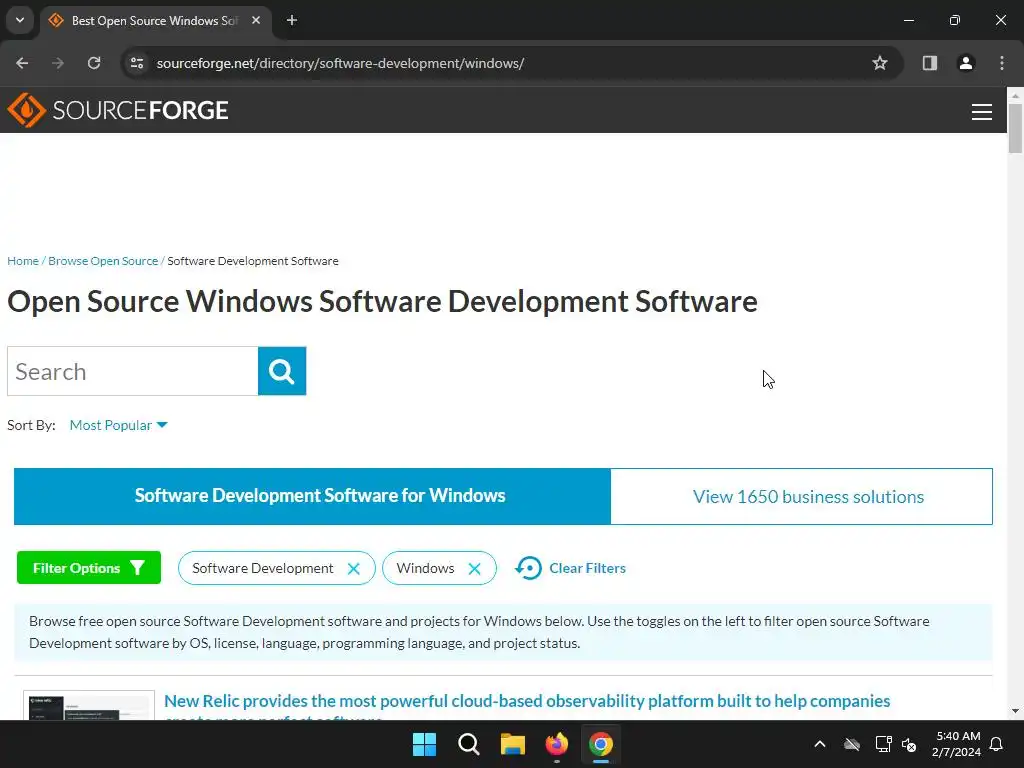Click the muted volume tray icon

(x=909, y=744)
